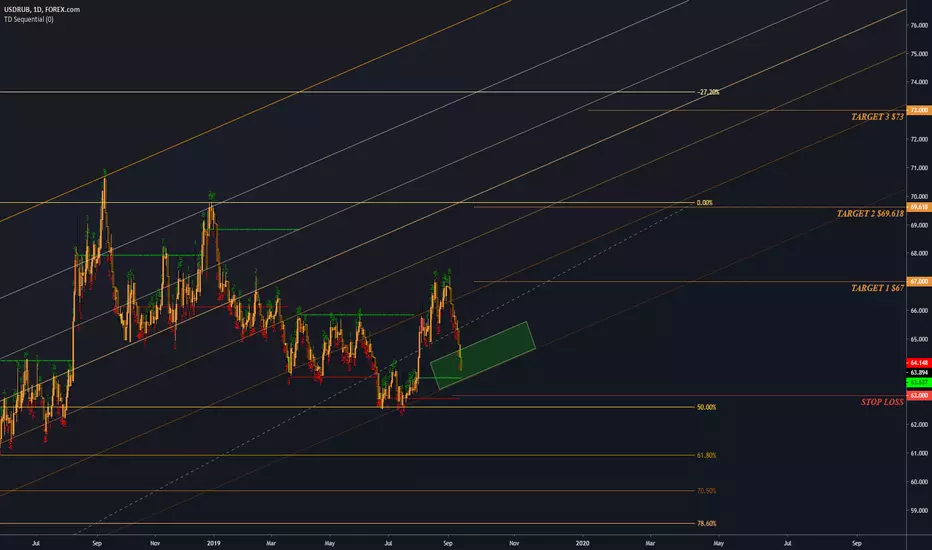This screenshot has height=550, width=932.
Task: Select the 69.000 price axis label
Action: point(919,225)
